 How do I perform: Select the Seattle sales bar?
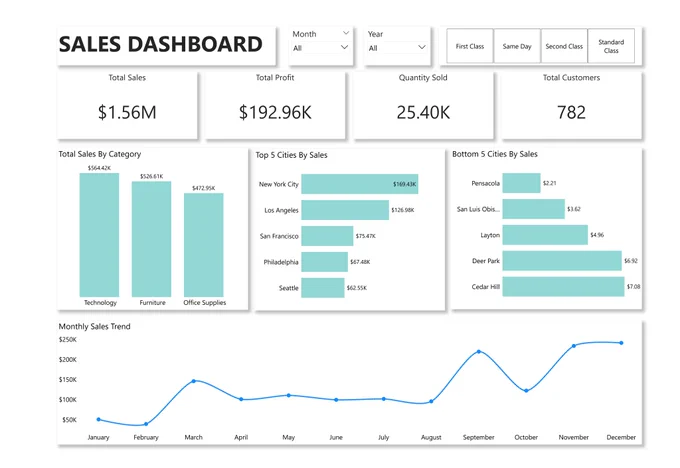[323, 288]
